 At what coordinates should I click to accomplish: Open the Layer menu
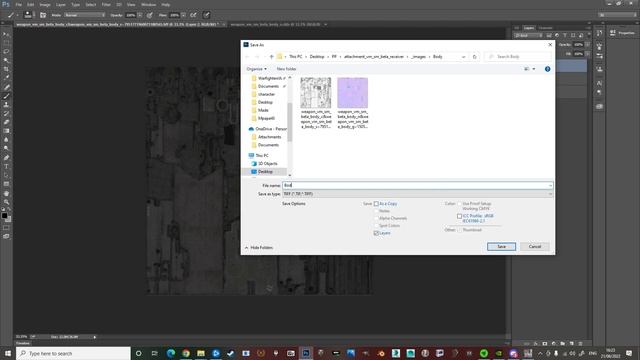[x=60, y=4]
